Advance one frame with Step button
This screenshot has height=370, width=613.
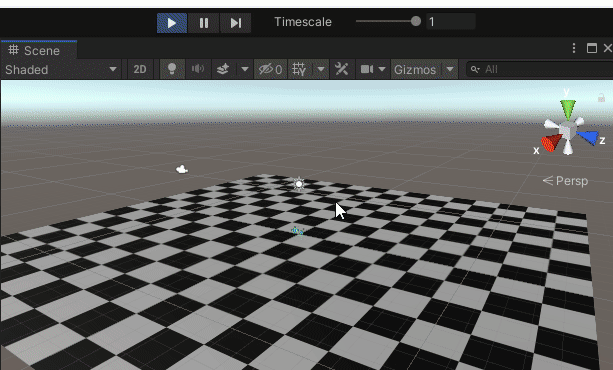[235, 23]
